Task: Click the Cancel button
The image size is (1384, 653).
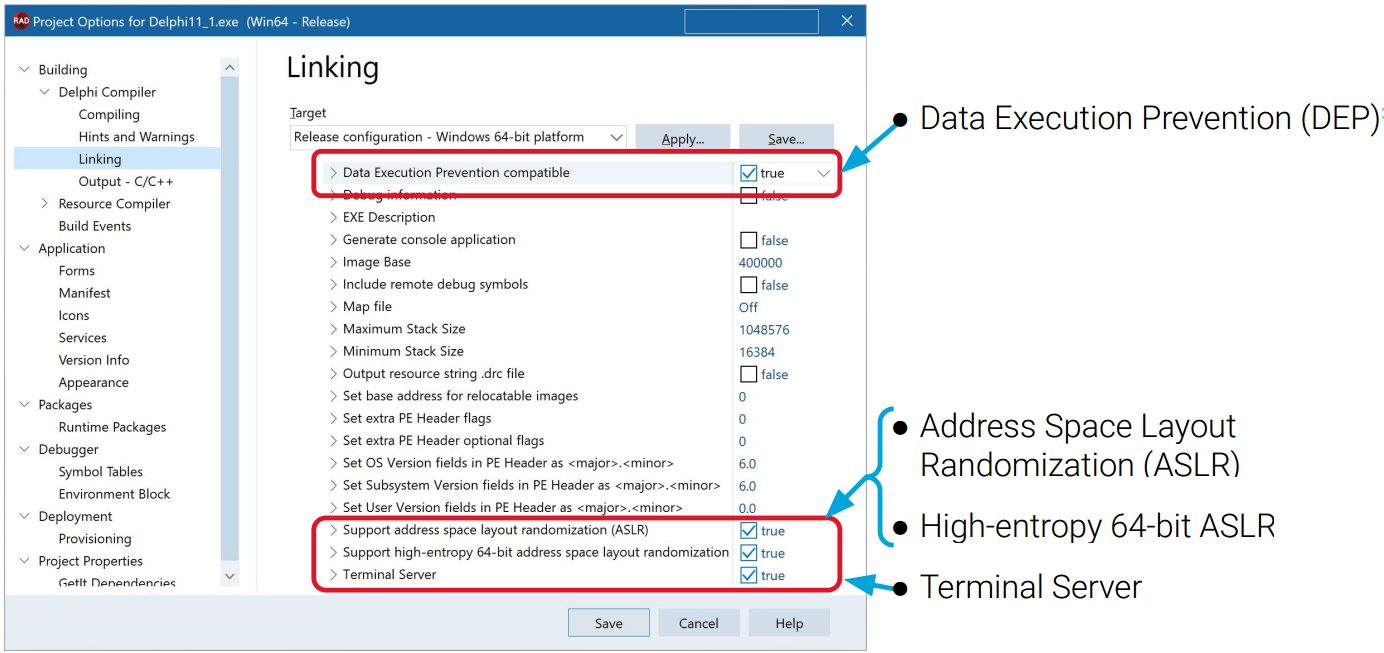Action: coord(699,623)
